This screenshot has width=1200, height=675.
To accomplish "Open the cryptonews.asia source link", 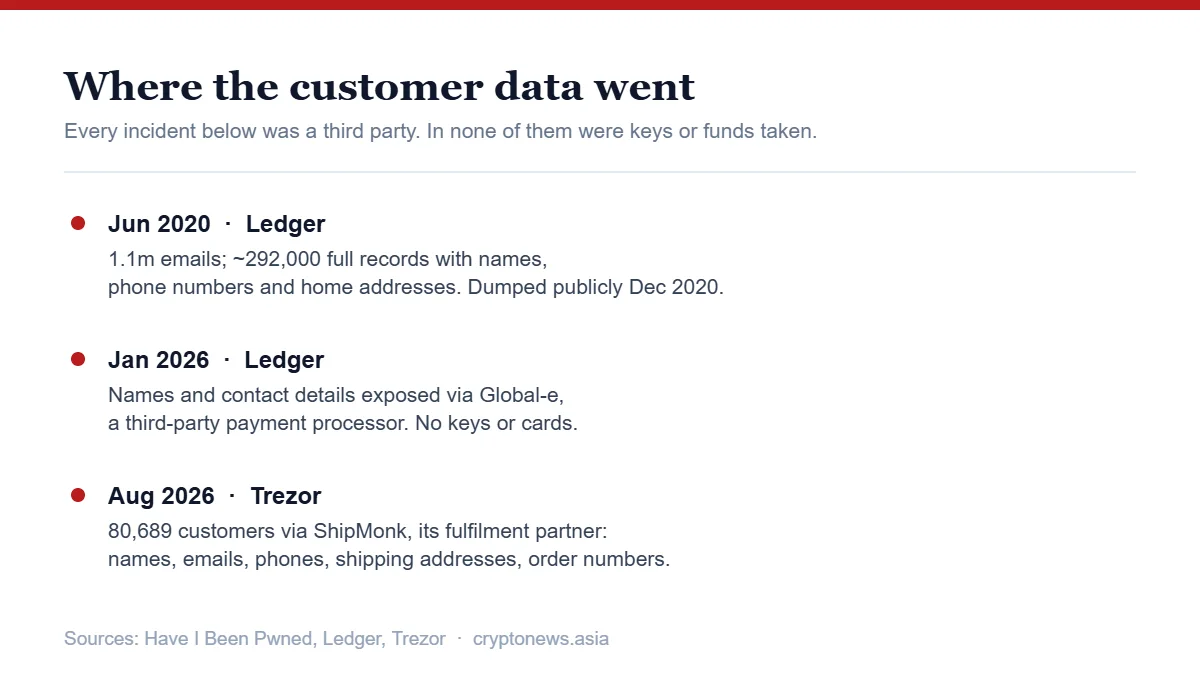I will 540,639.
